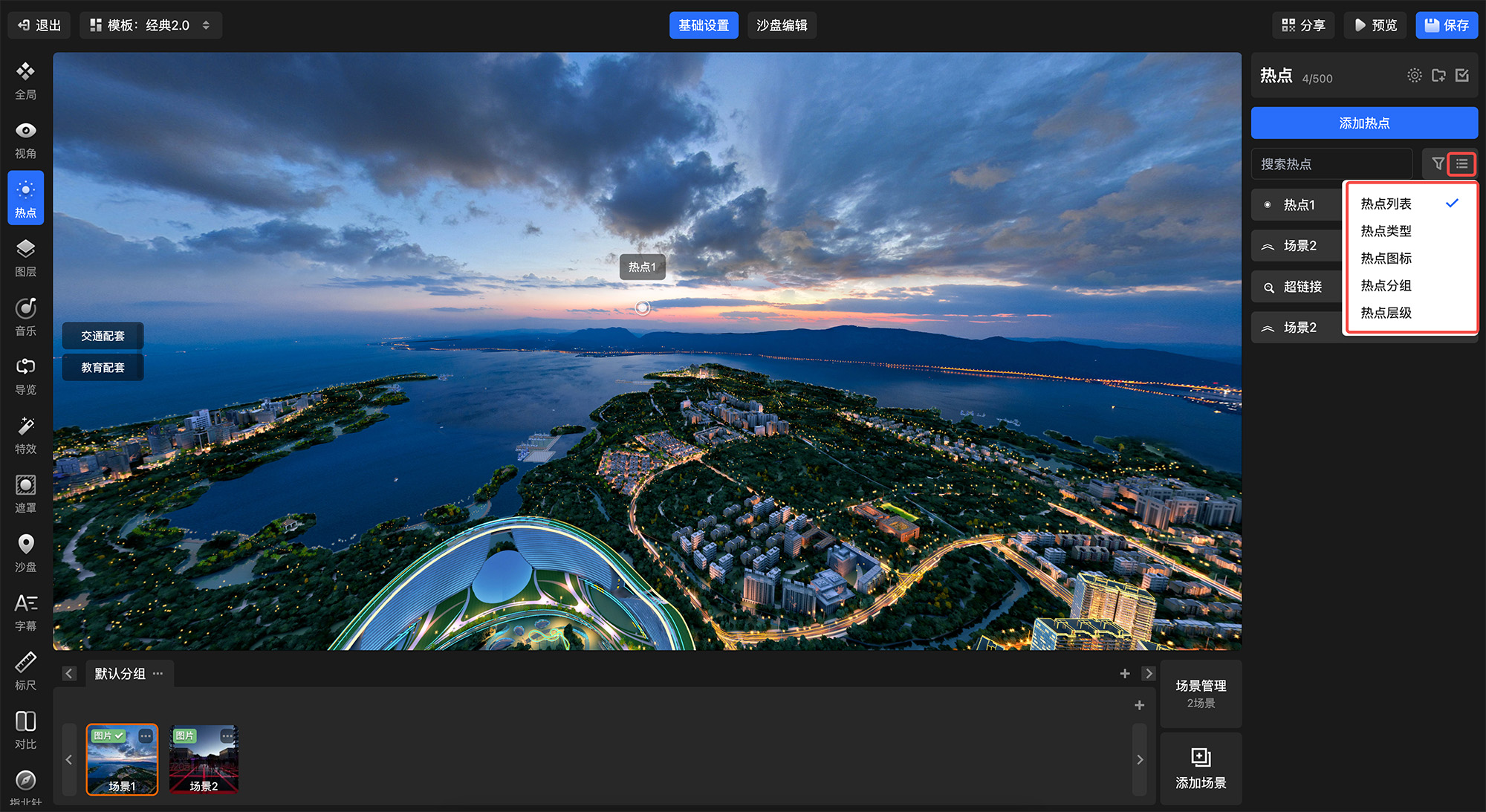Click the 保存 save button
This screenshot has height=812, width=1486.
(x=1446, y=25)
